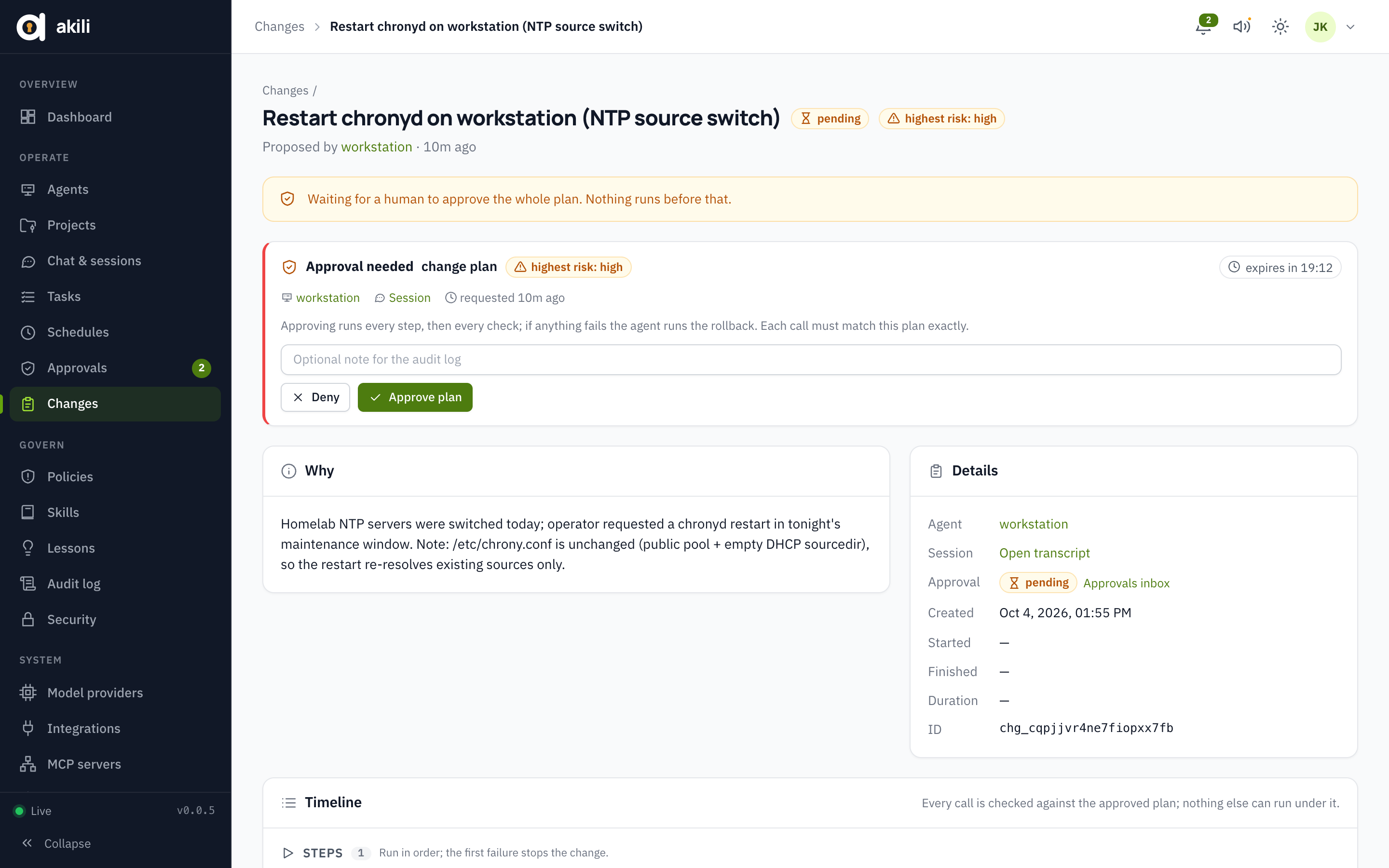Viewport: 1389px width, 868px height.
Task: Go to the Skills page
Action: tap(115, 512)
